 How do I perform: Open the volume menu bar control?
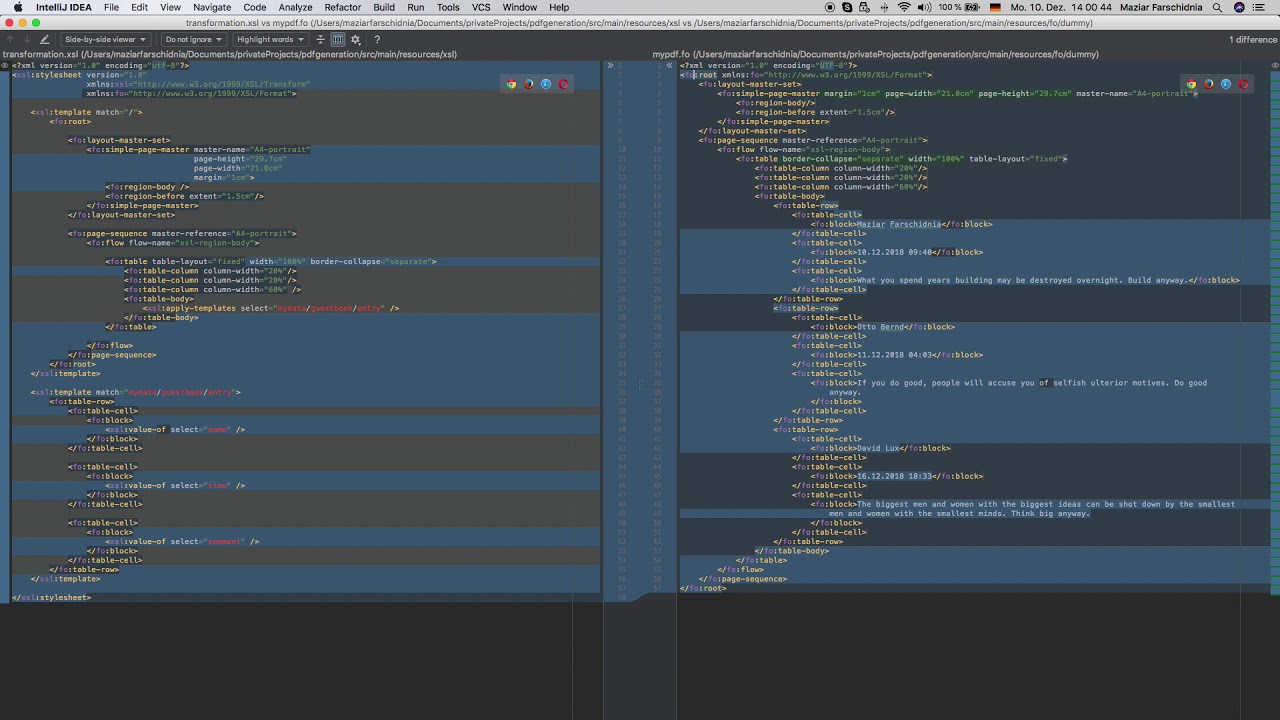tap(924, 7)
